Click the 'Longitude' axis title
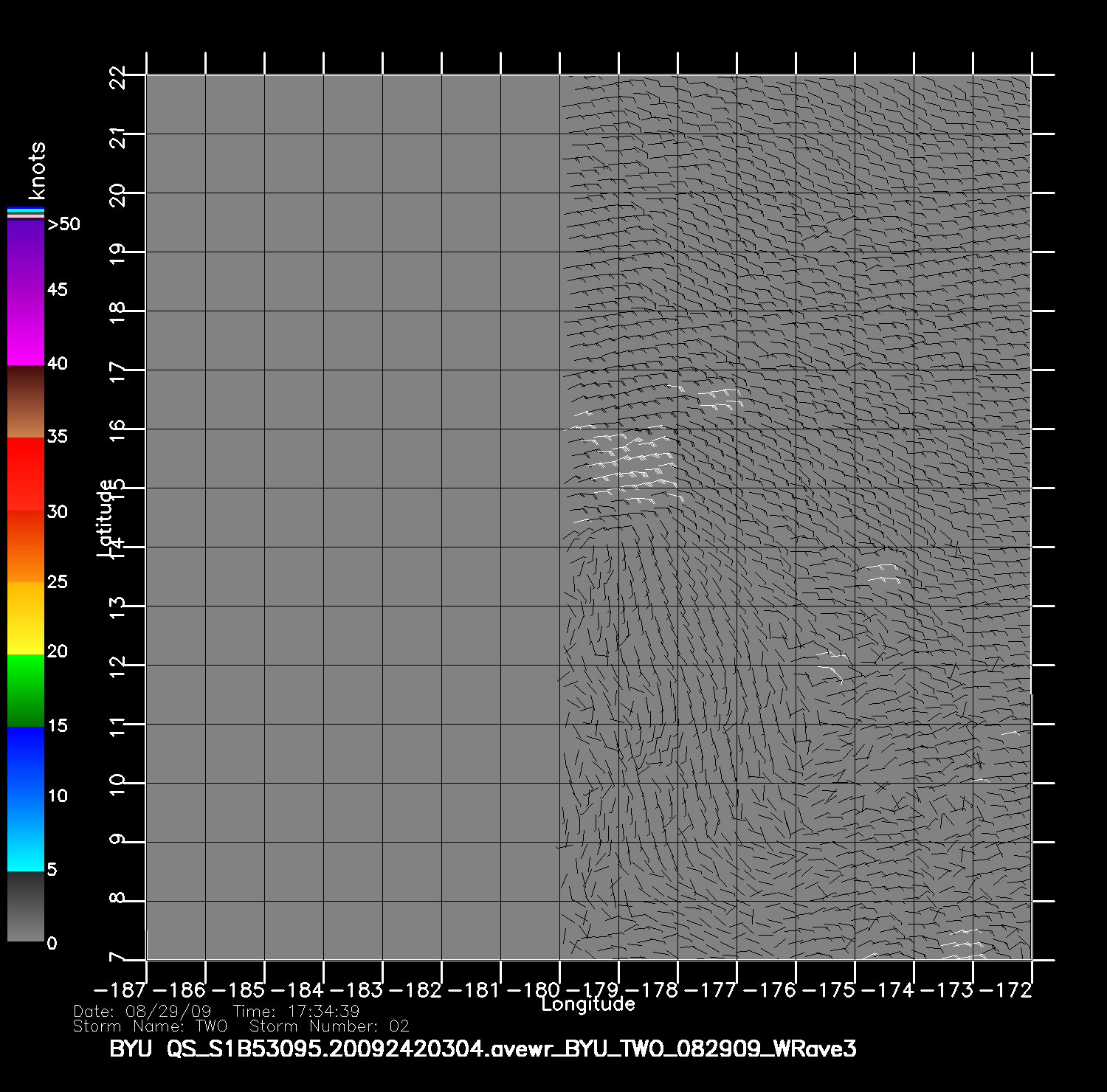1107x1092 pixels. click(587, 1004)
